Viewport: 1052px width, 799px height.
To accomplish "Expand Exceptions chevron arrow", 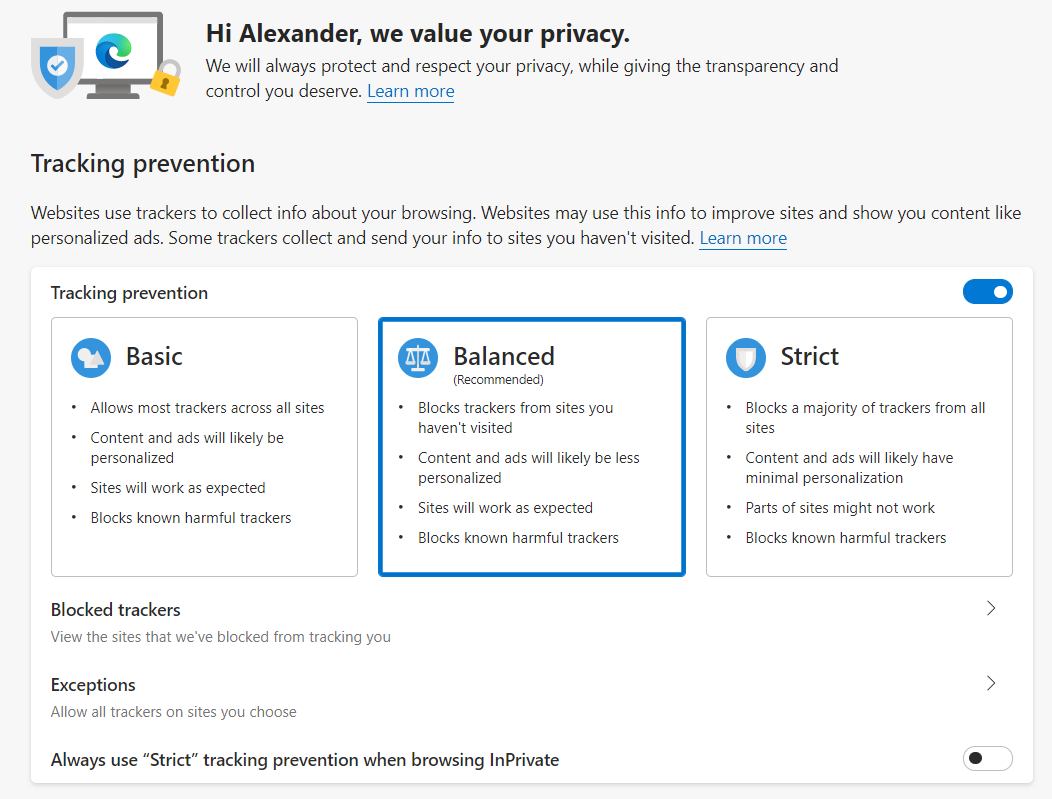I will (991, 684).
